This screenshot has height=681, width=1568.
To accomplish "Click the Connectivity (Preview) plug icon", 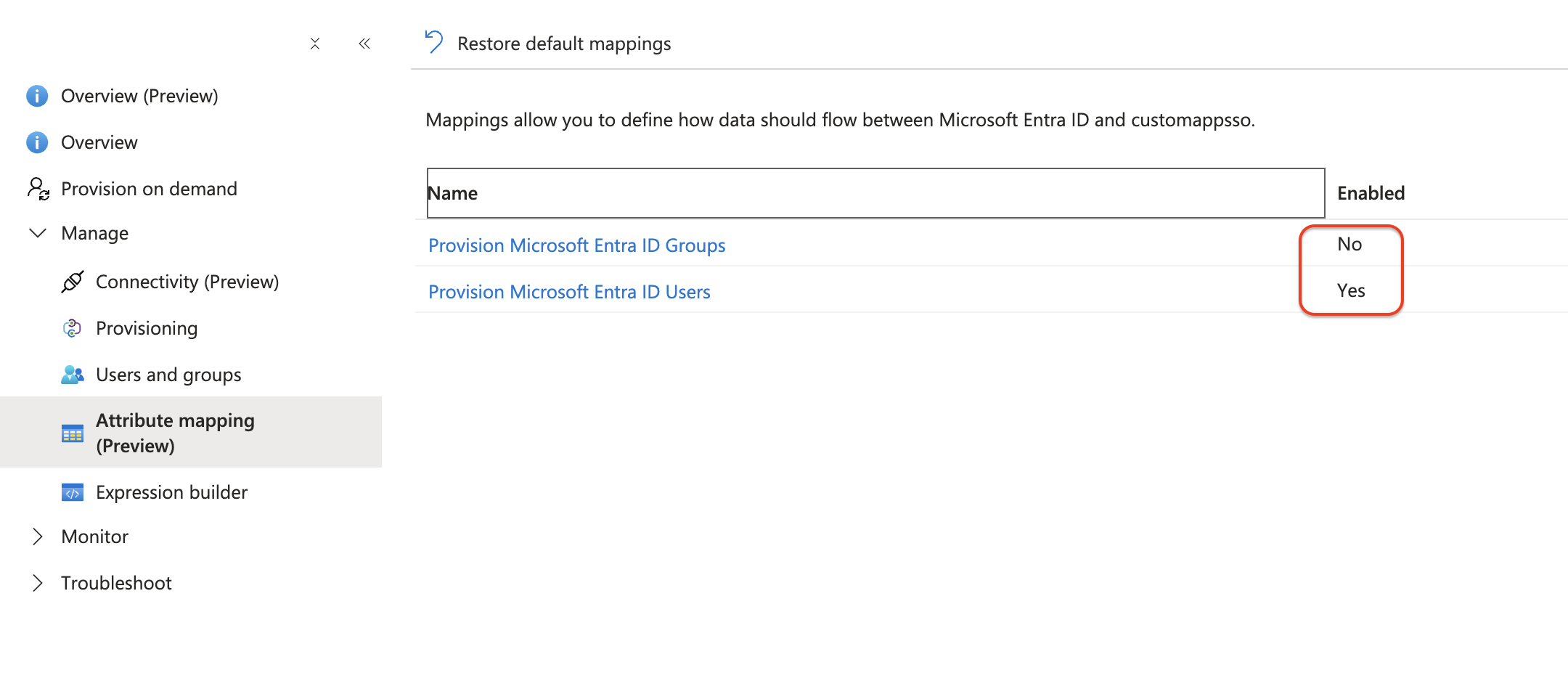I will pyautogui.click(x=73, y=282).
